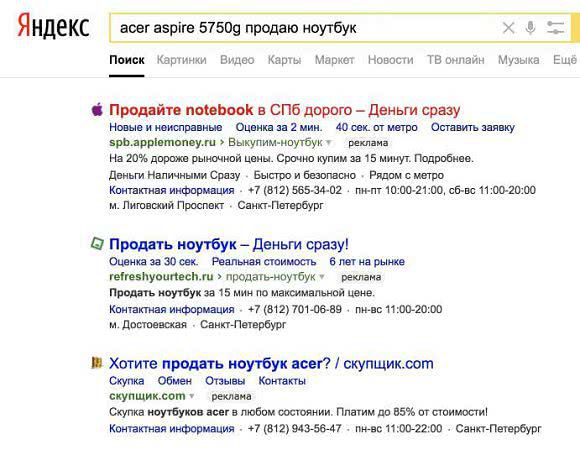580x450 pixels.
Task: Open the Музыка tab
Action: click(519, 60)
